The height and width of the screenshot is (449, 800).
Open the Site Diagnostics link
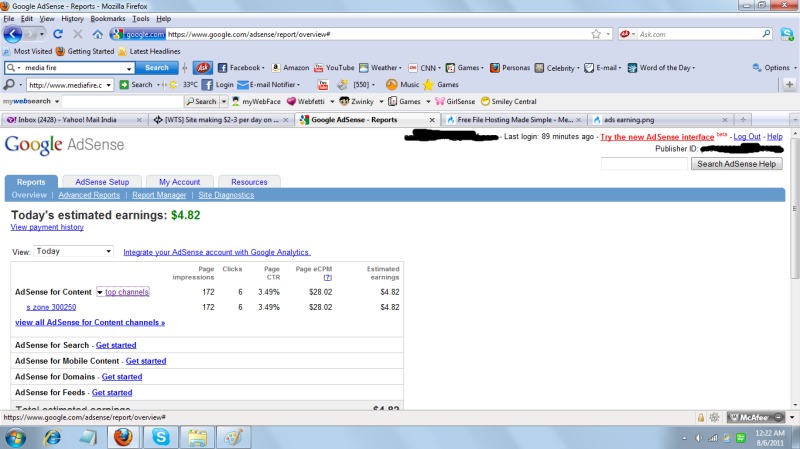point(226,195)
